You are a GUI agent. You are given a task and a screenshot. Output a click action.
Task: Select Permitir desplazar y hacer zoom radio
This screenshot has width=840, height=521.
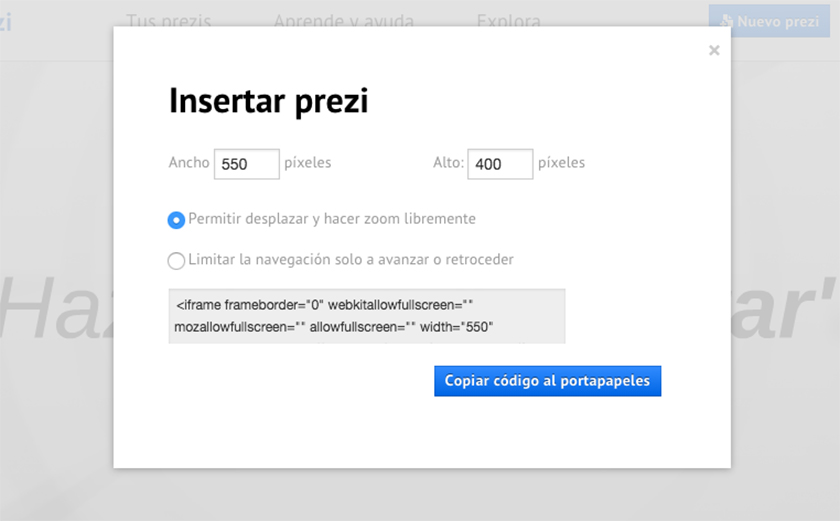[176, 220]
